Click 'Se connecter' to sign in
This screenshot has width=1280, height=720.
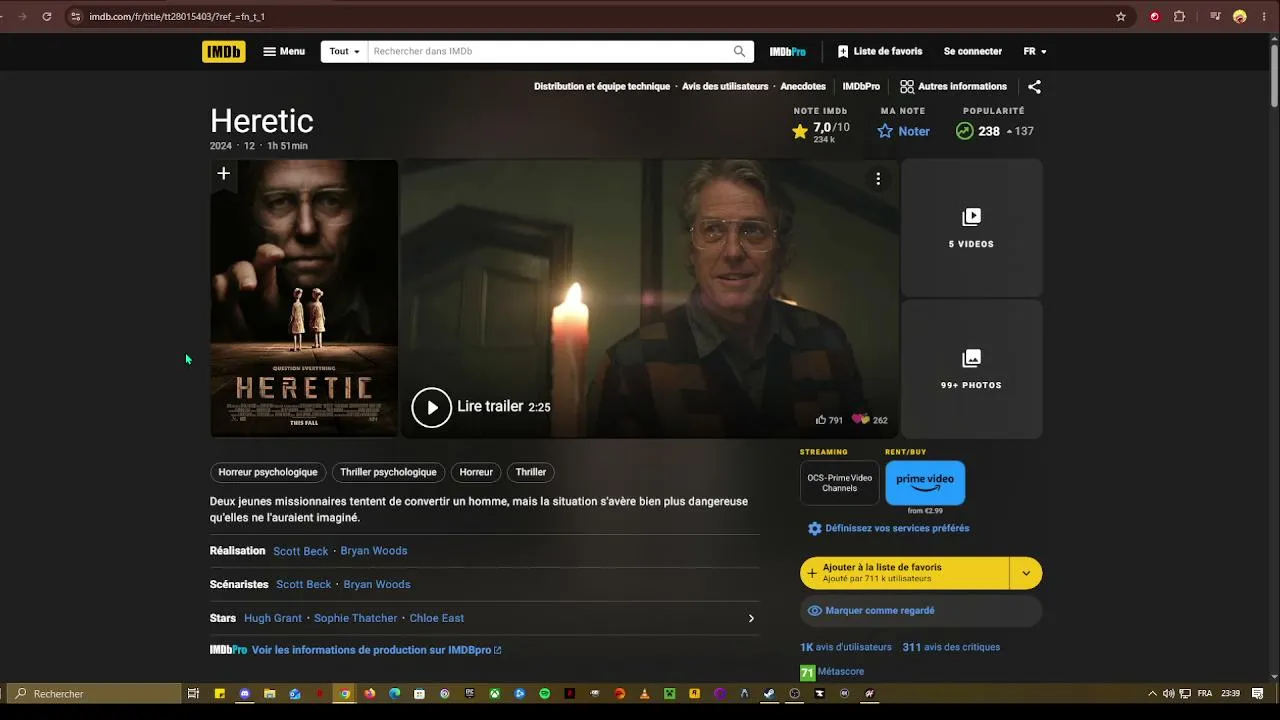tap(973, 51)
